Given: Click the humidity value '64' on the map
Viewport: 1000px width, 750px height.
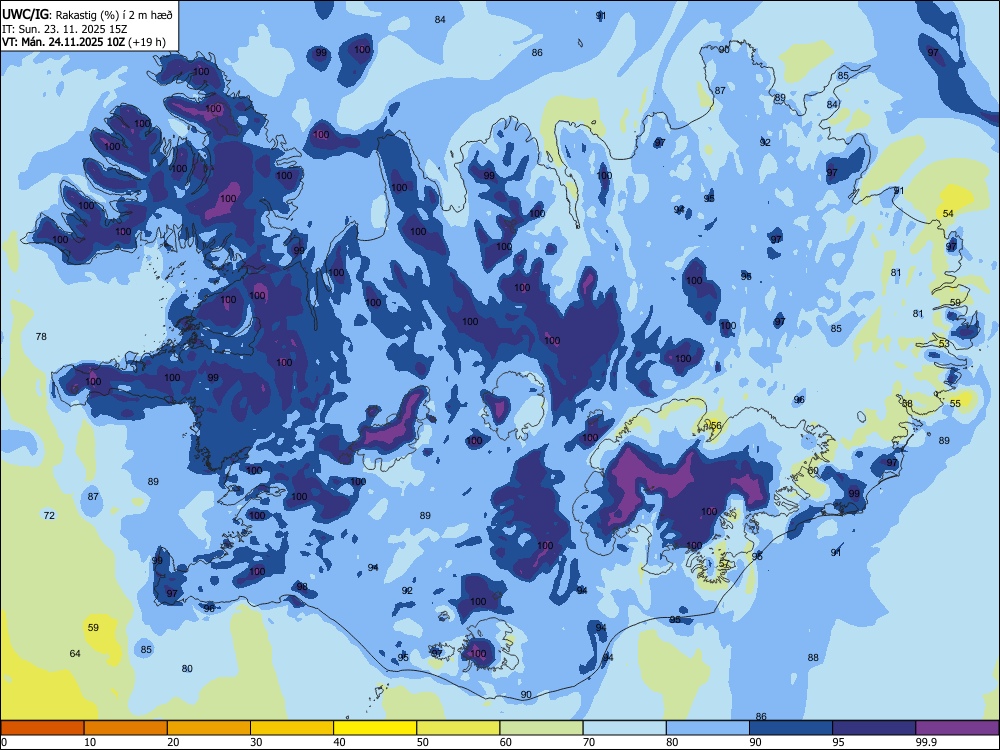Looking at the screenshot, I should [x=75, y=653].
